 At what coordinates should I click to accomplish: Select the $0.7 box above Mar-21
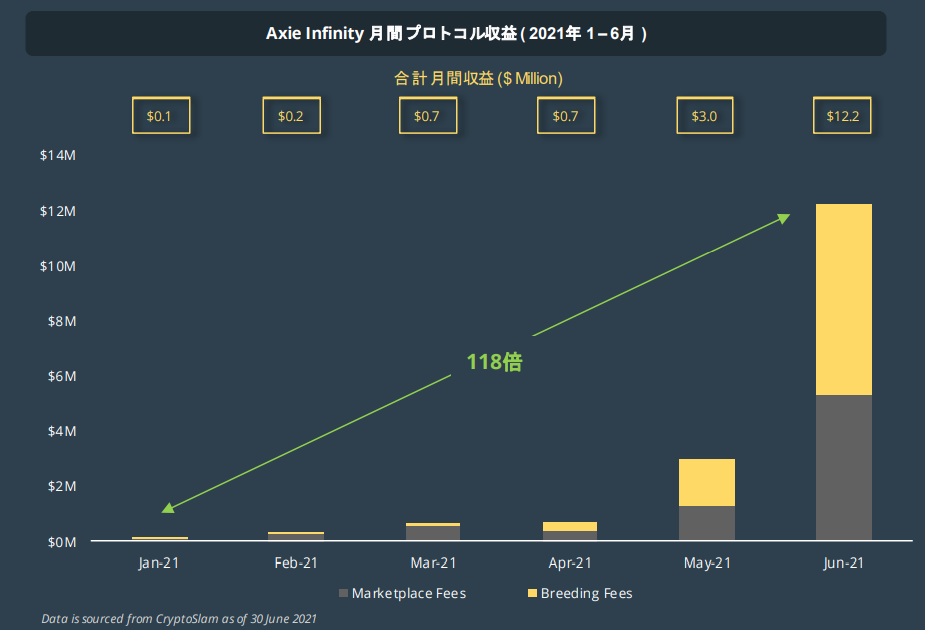[x=428, y=116]
